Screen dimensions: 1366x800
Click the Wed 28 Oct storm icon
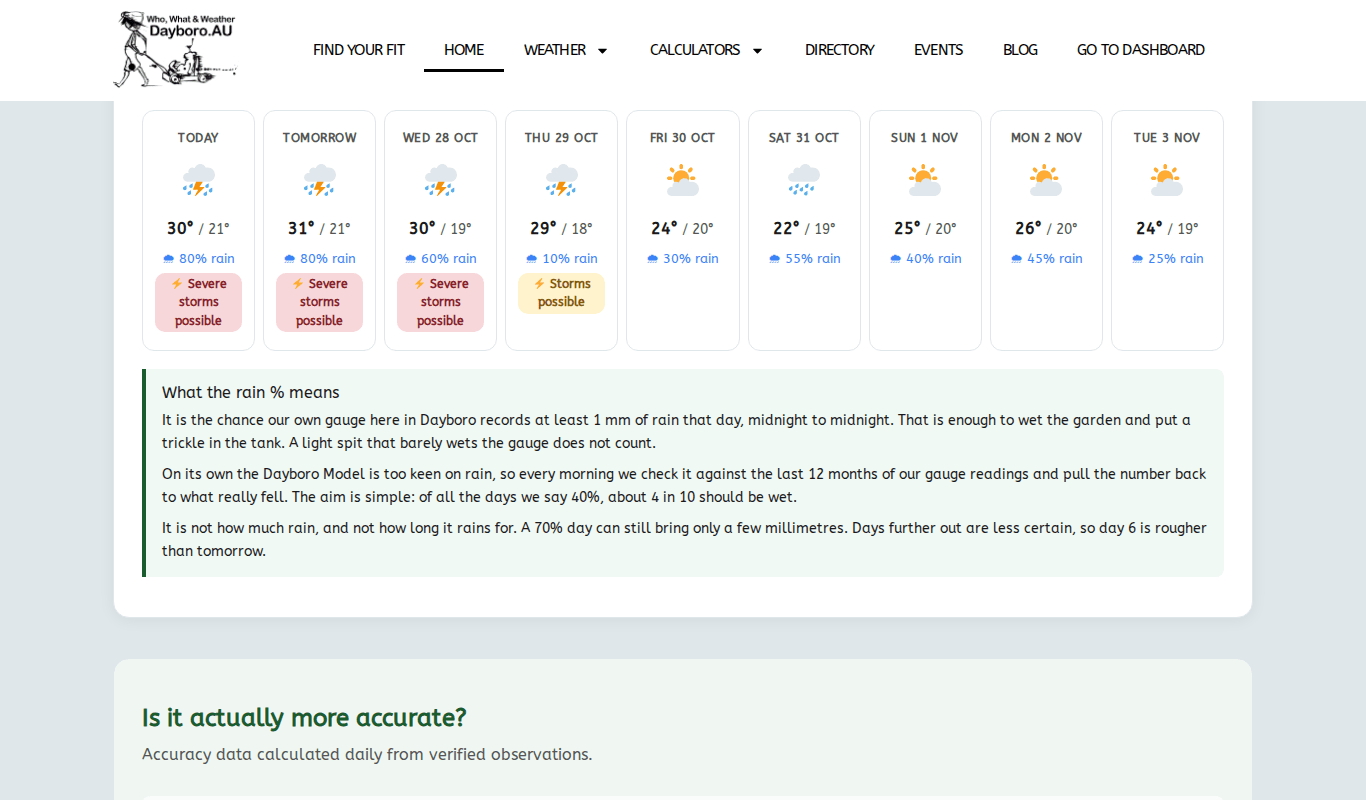click(x=440, y=181)
